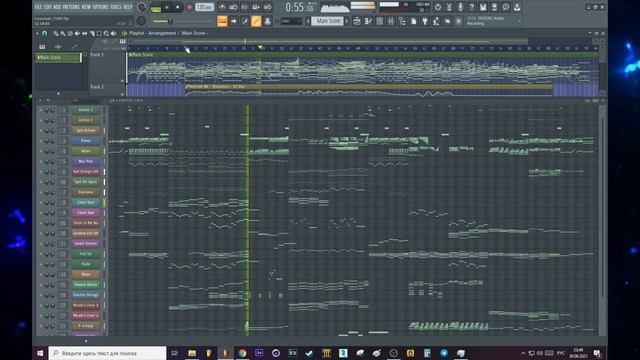Open the content library download icon
The width and height of the screenshot is (640, 360).
(517, 7)
